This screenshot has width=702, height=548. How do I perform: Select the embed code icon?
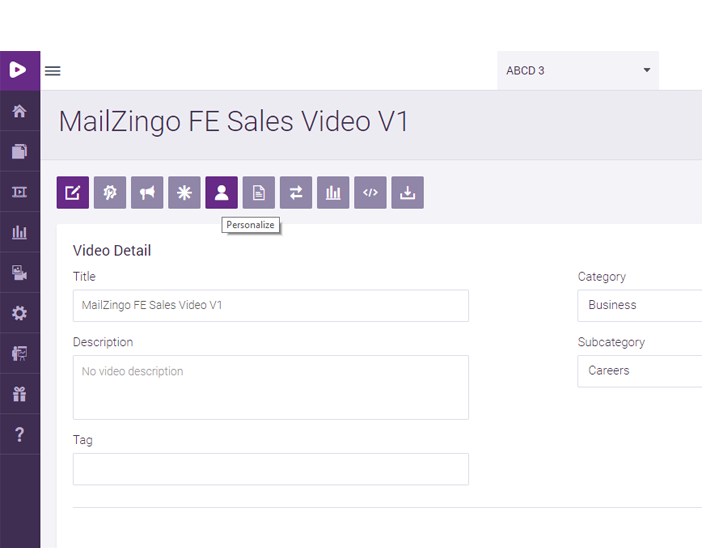[370, 193]
